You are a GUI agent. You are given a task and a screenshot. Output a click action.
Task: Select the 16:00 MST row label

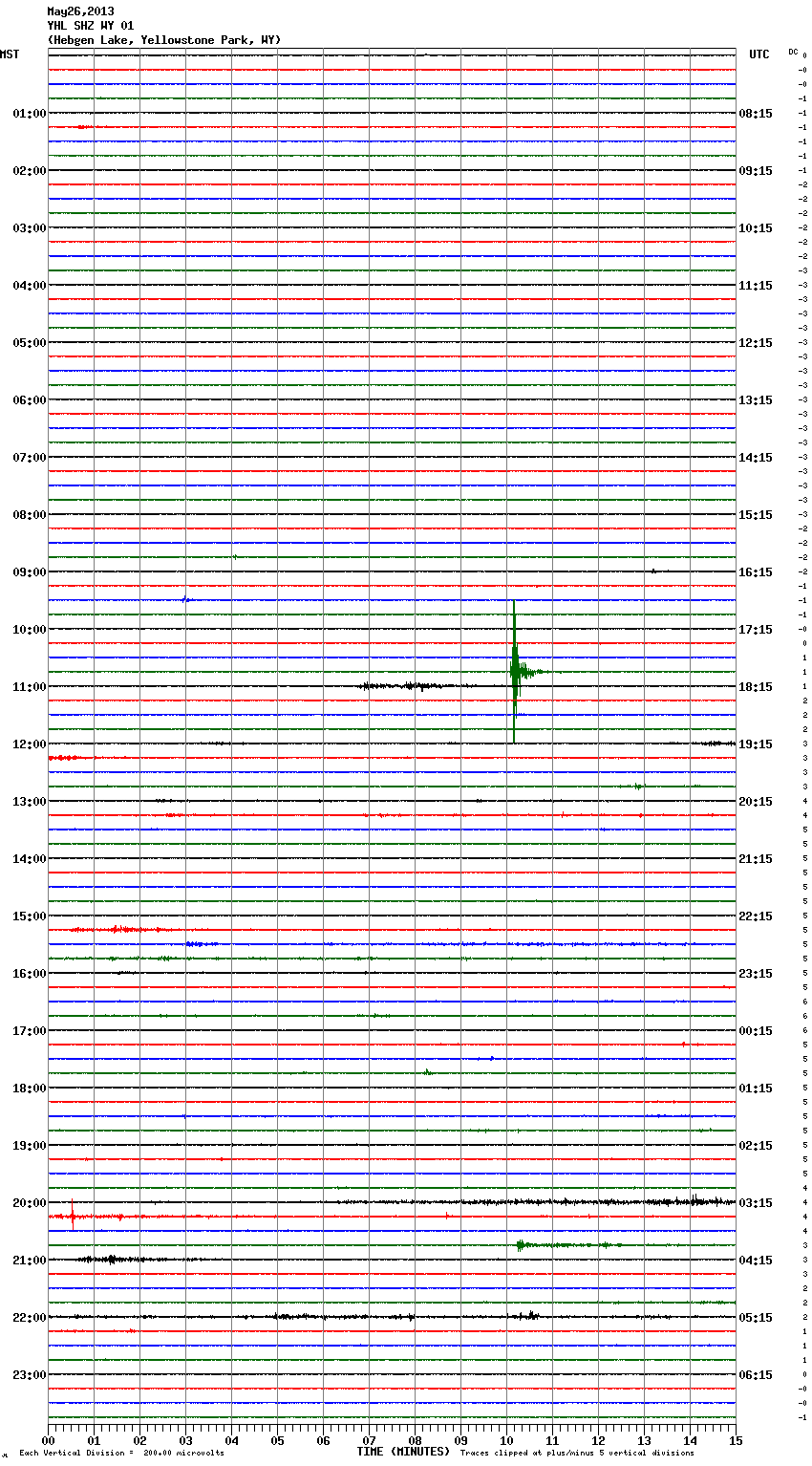click(30, 974)
